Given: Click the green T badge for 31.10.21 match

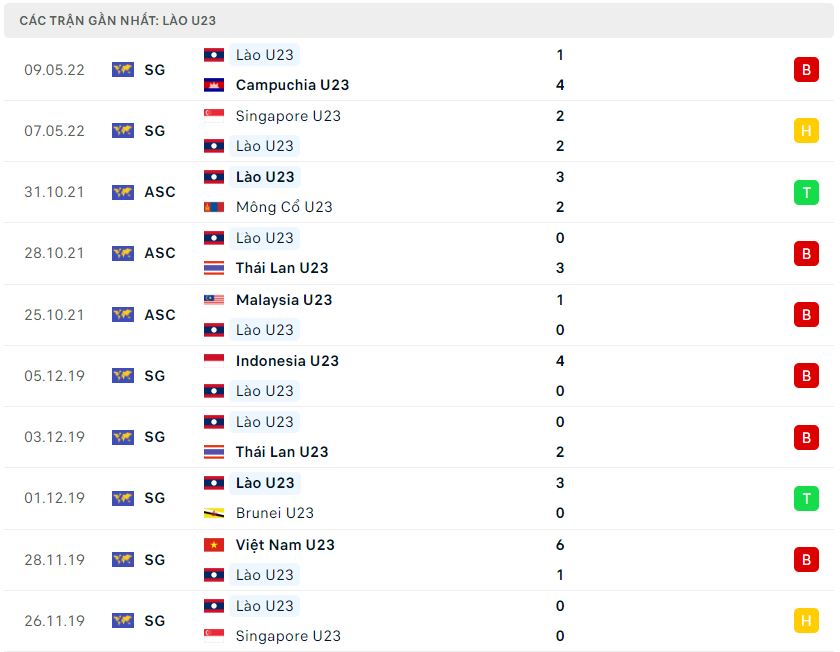Looking at the screenshot, I should point(806,192).
